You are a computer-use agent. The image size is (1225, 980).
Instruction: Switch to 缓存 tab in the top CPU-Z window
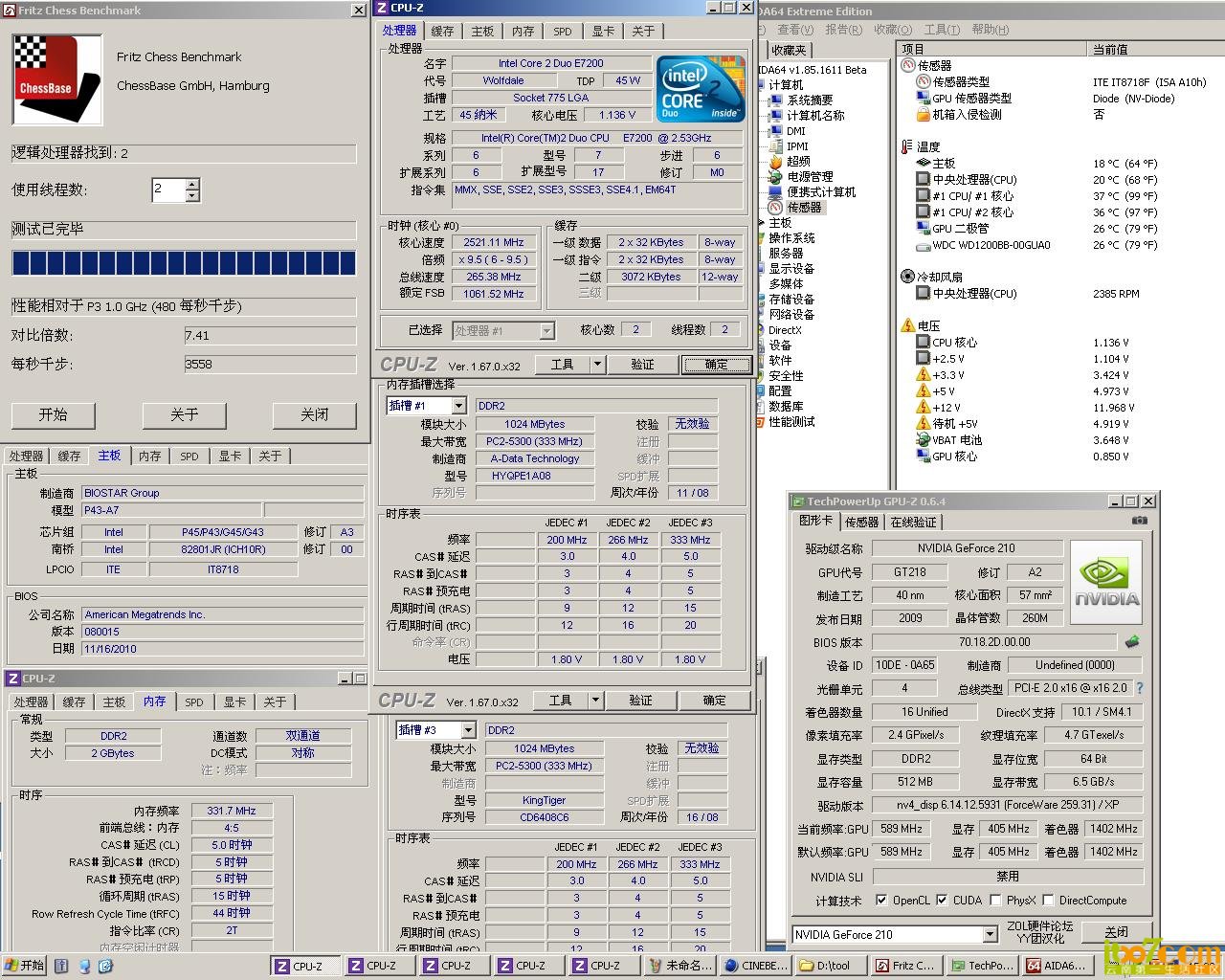tap(442, 32)
